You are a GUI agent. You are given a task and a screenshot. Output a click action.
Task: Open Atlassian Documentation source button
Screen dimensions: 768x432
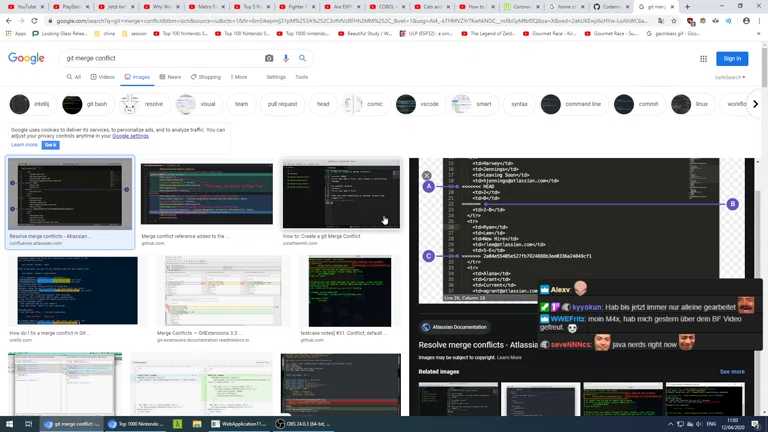point(455,327)
